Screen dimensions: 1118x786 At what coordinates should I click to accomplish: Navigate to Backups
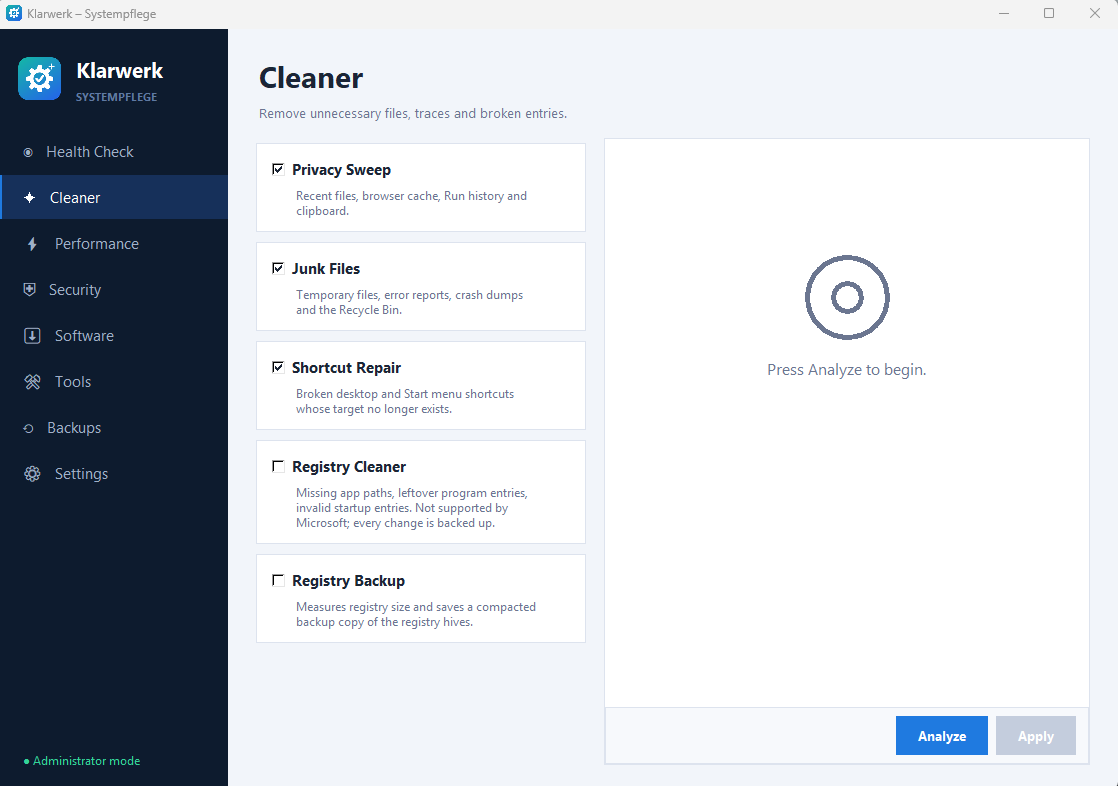[114, 428]
